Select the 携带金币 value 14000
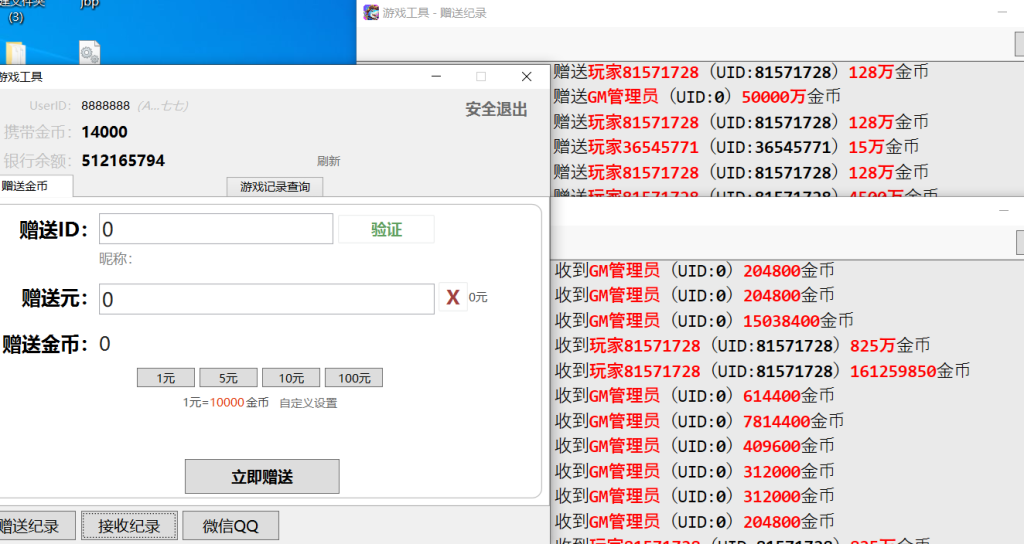Viewport: 1024px width, 544px height. point(104,132)
